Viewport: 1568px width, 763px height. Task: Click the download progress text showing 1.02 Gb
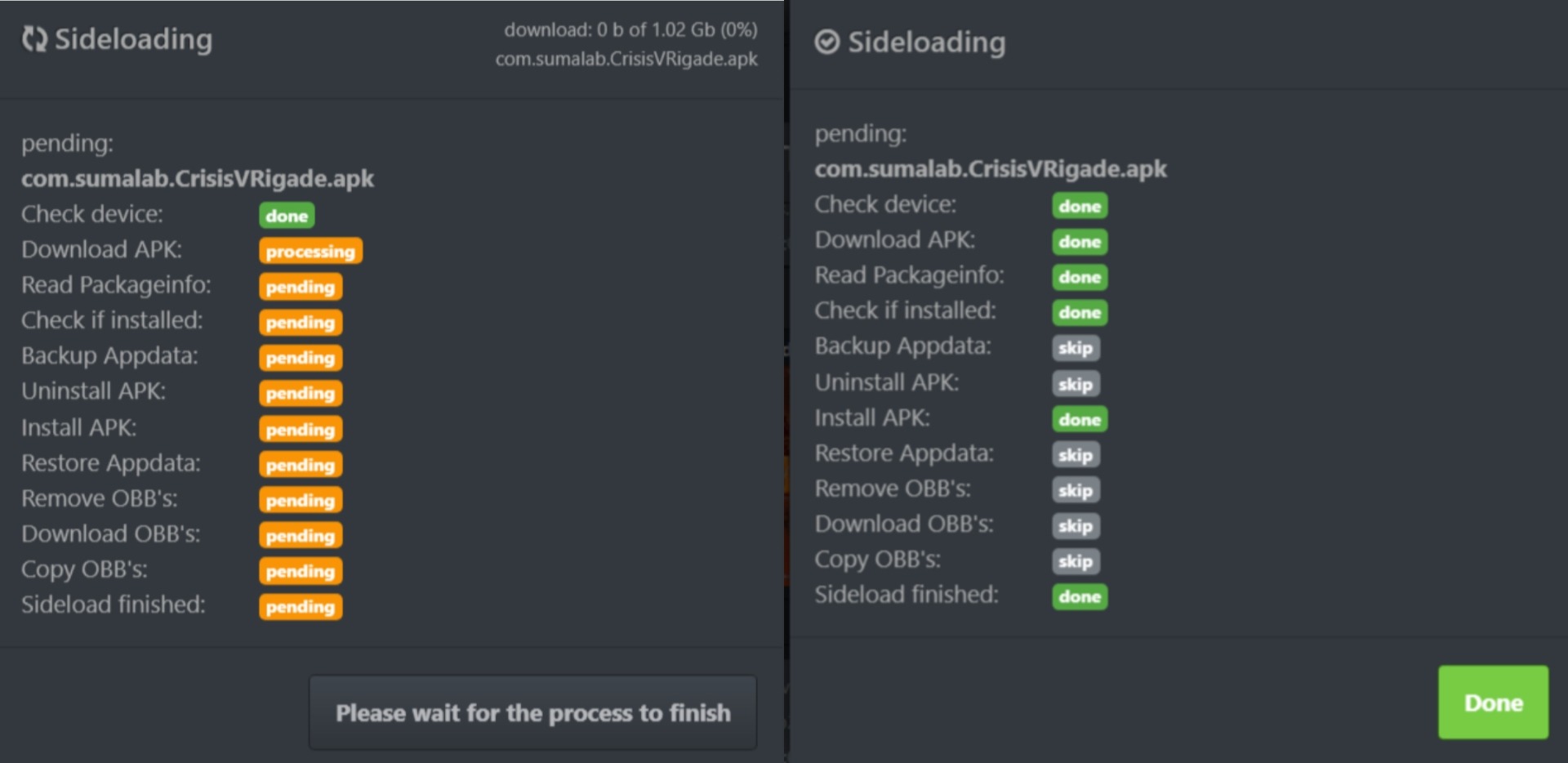[x=630, y=29]
